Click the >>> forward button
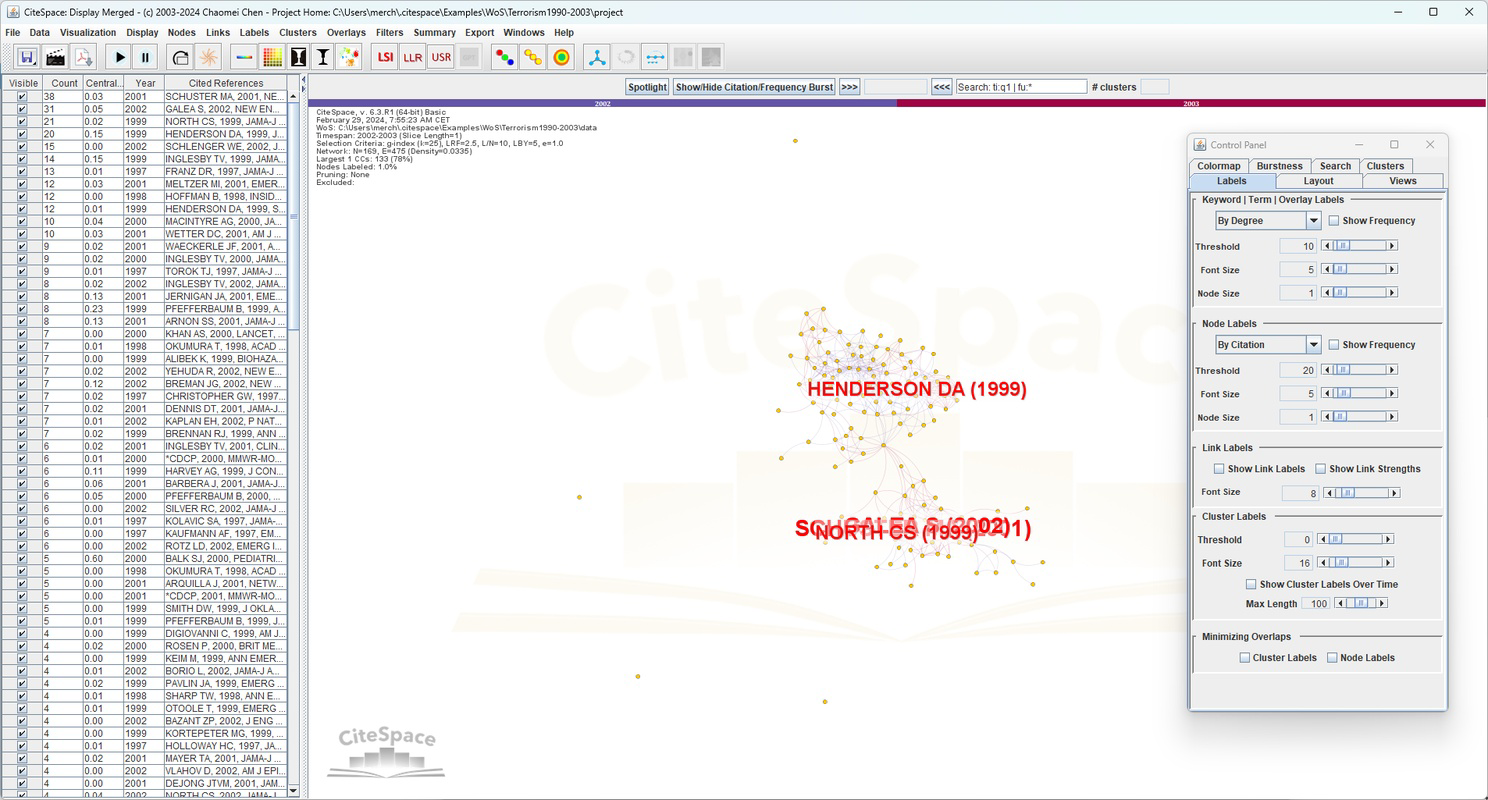The image size is (1488, 800). point(849,87)
